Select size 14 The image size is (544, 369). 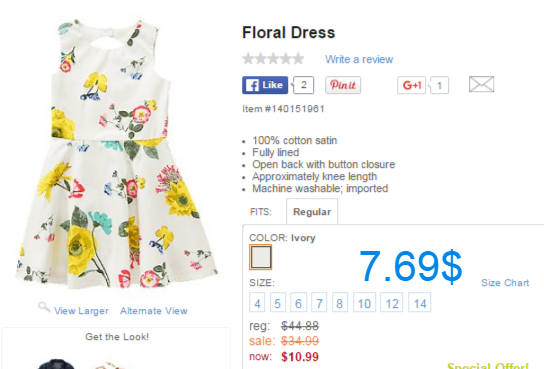419,302
